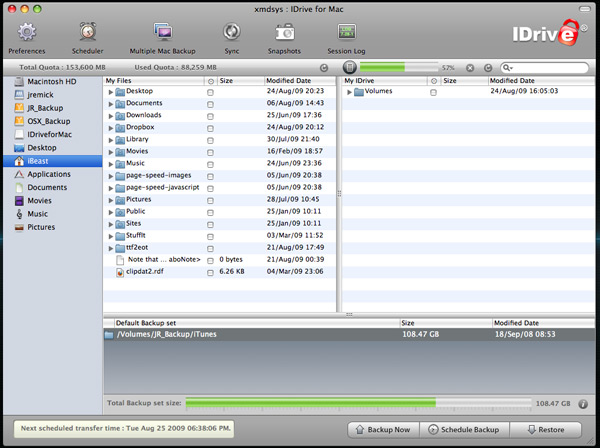Expand the Public folder
The width and height of the screenshot is (600, 448).
[x=111, y=212]
